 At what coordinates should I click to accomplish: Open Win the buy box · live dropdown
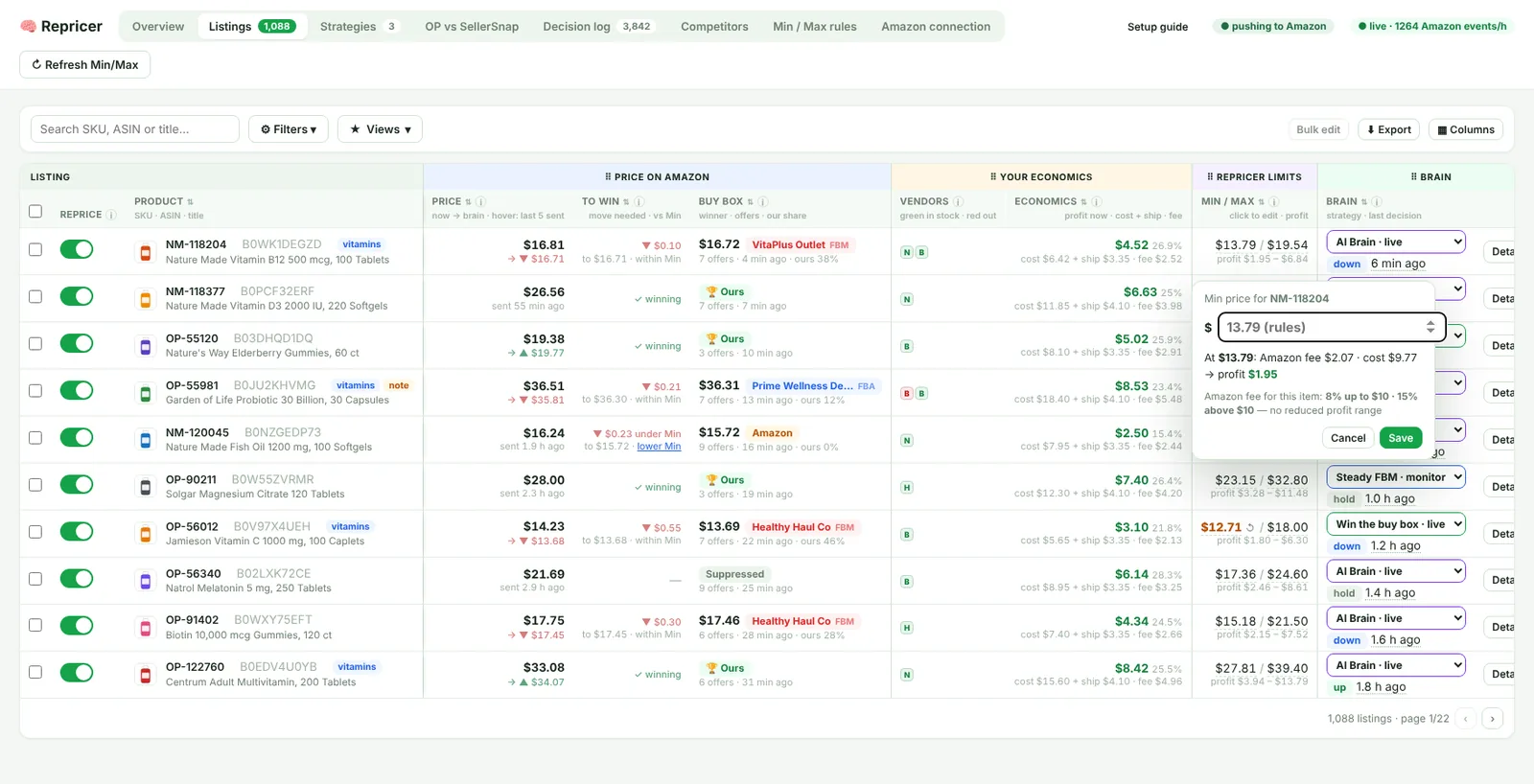[x=1396, y=524]
